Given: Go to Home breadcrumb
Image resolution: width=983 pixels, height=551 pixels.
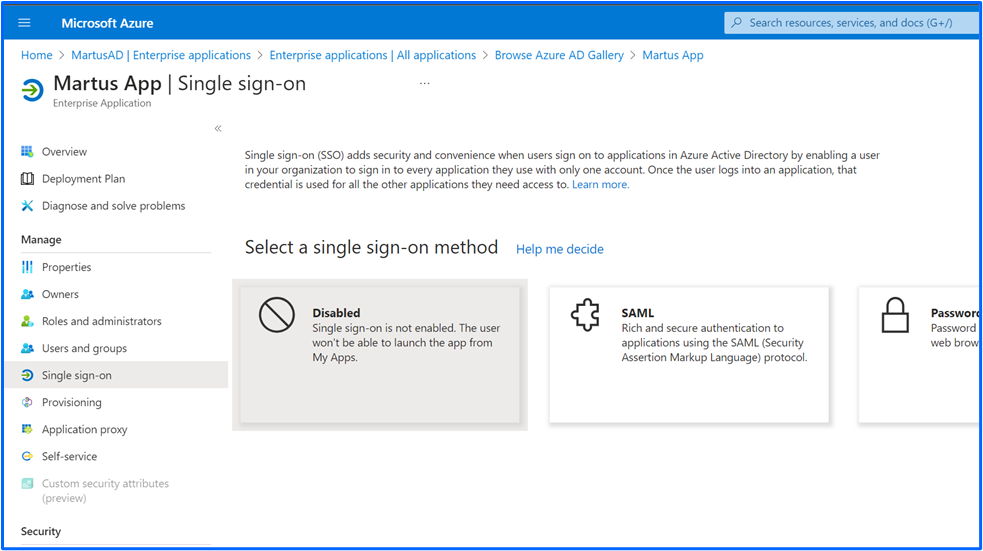Looking at the screenshot, I should (x=36, y=55).
